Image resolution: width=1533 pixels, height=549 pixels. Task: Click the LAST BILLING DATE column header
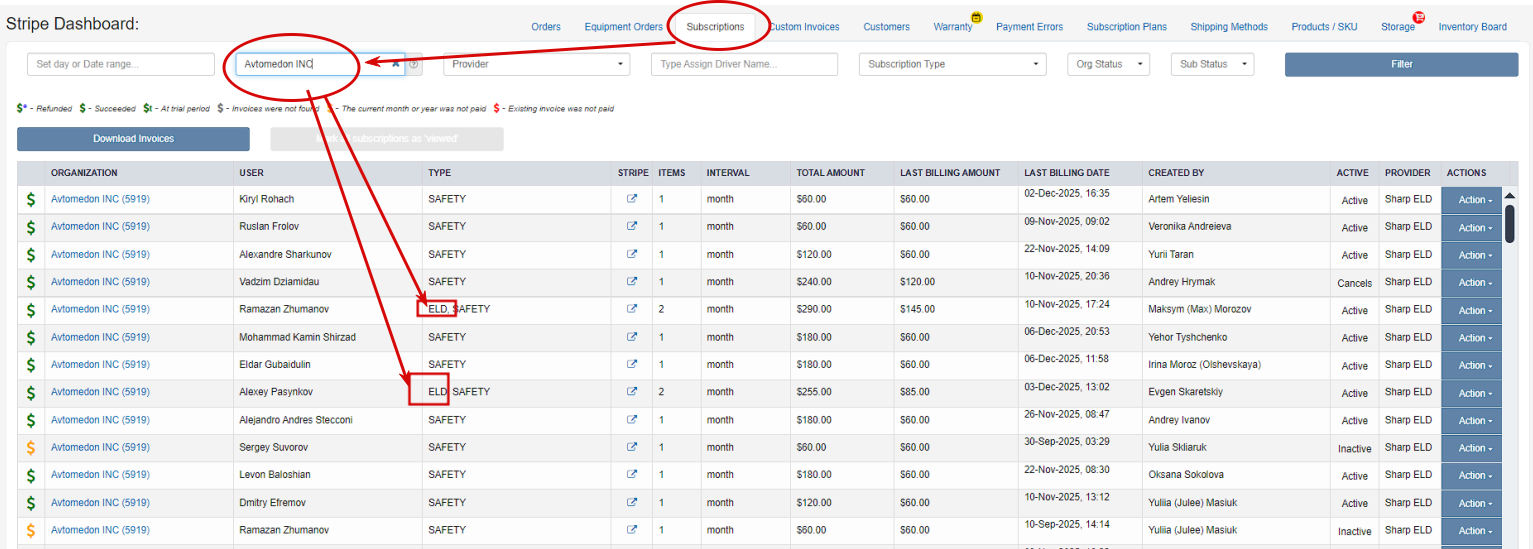click(1067, 173)
